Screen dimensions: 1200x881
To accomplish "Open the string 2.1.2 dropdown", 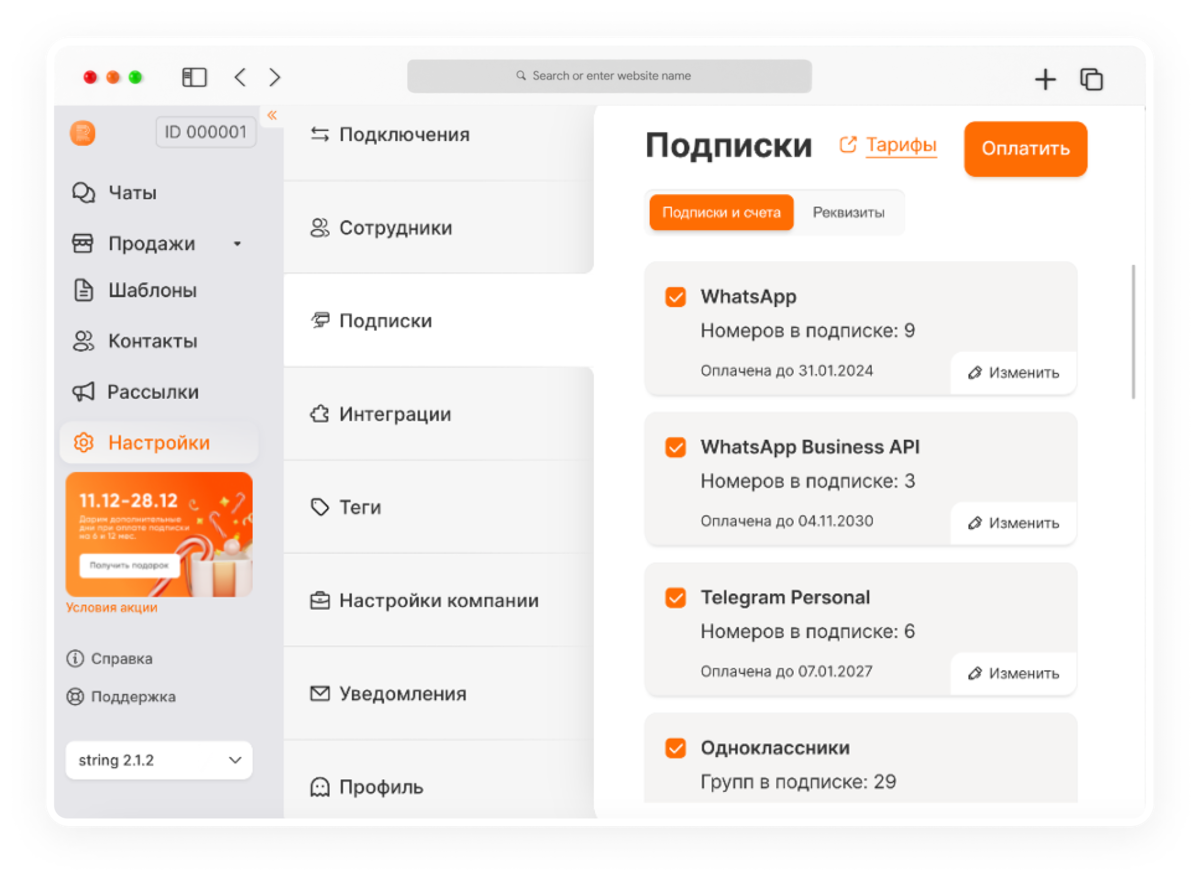I will coord(159,760).
